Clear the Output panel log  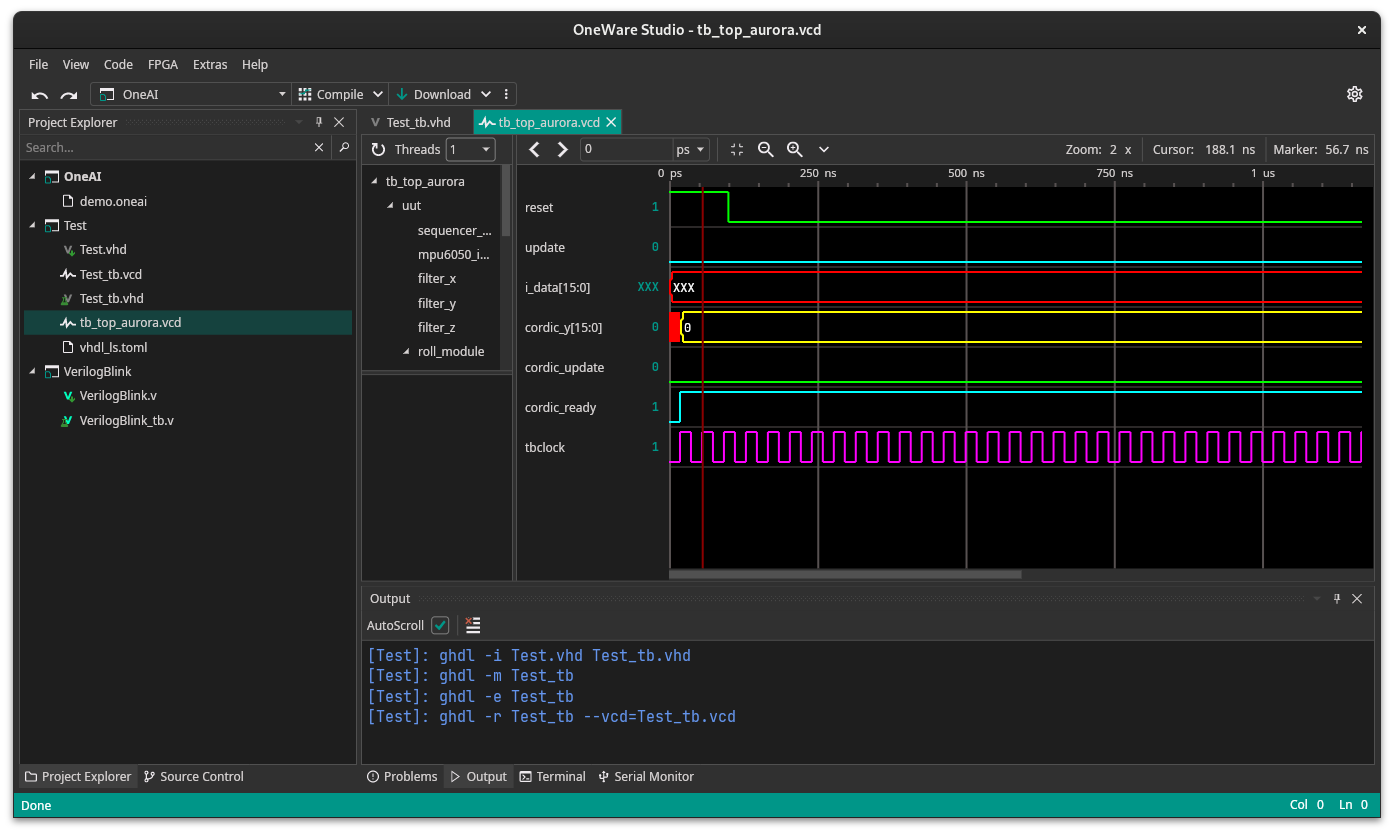tap(473, 625)
